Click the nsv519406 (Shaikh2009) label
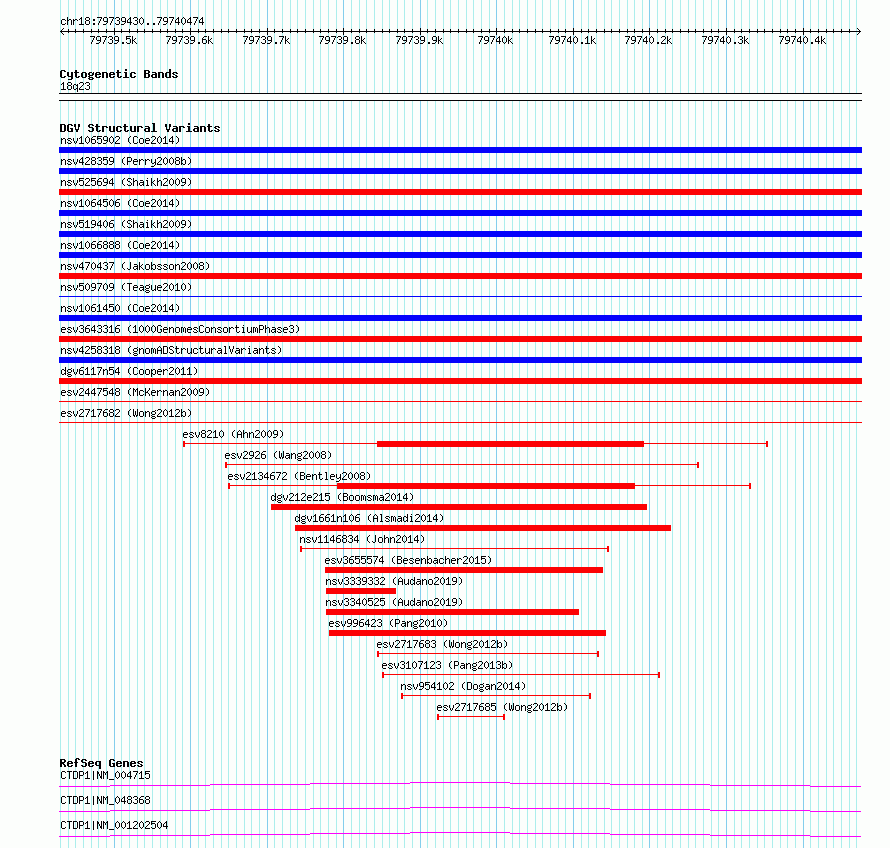 click(x=126, y=224)
